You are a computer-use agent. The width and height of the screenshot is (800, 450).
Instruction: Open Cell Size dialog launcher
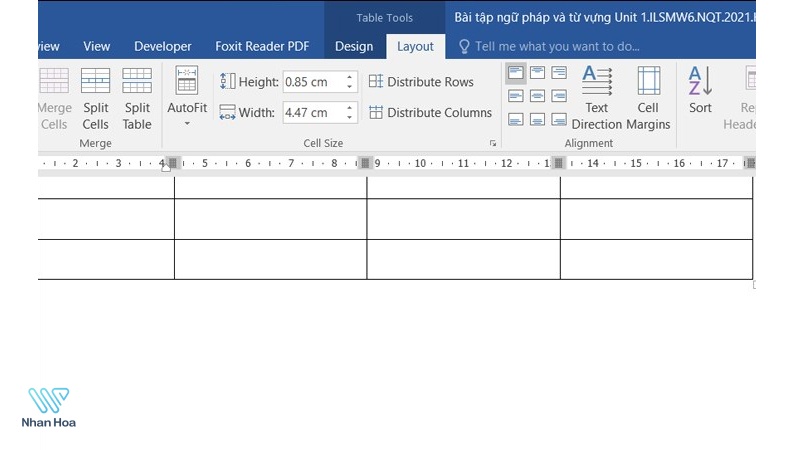click(493, 143)
